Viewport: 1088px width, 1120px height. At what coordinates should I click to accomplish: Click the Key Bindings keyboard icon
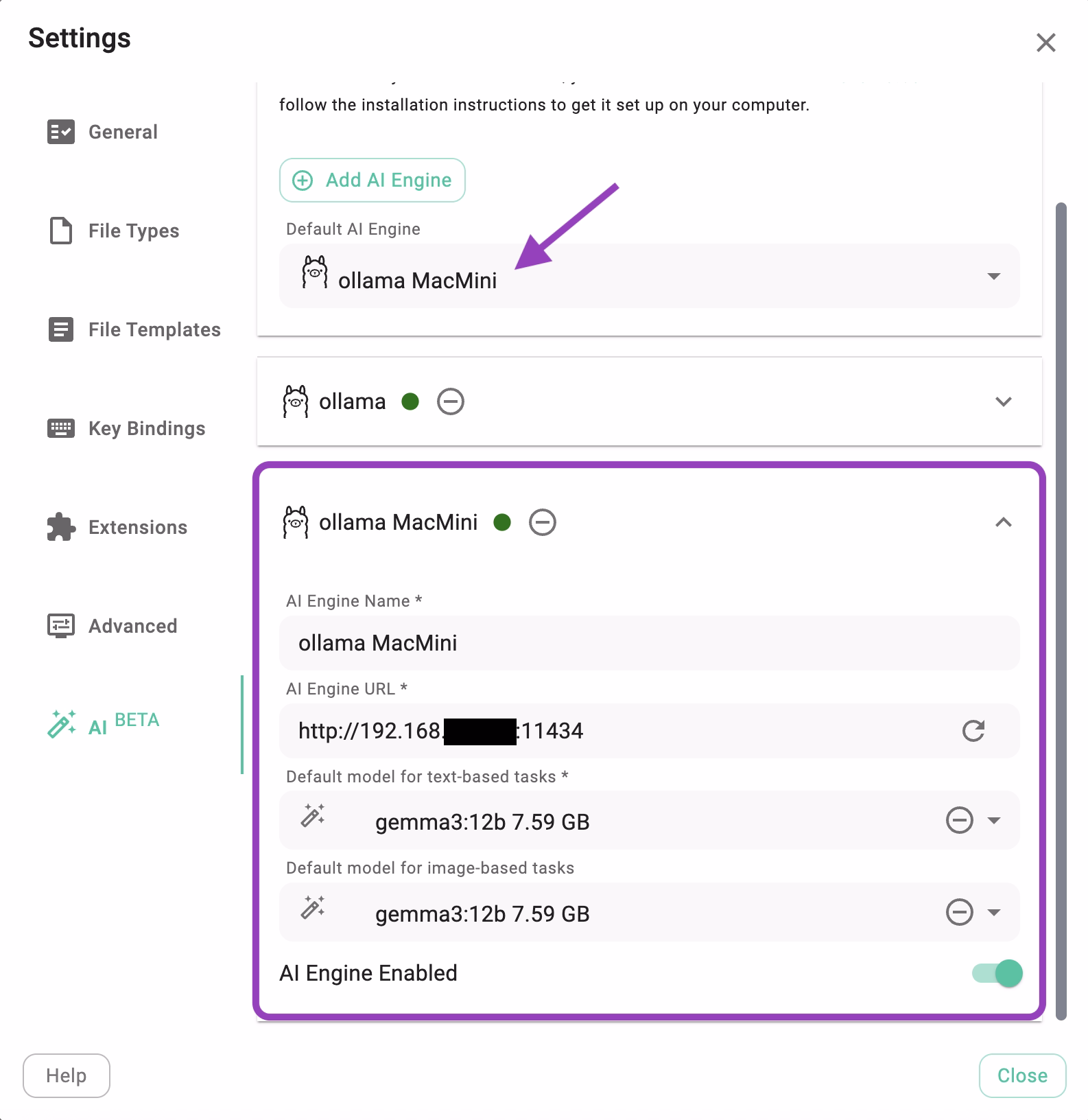(x=61, y=428)
